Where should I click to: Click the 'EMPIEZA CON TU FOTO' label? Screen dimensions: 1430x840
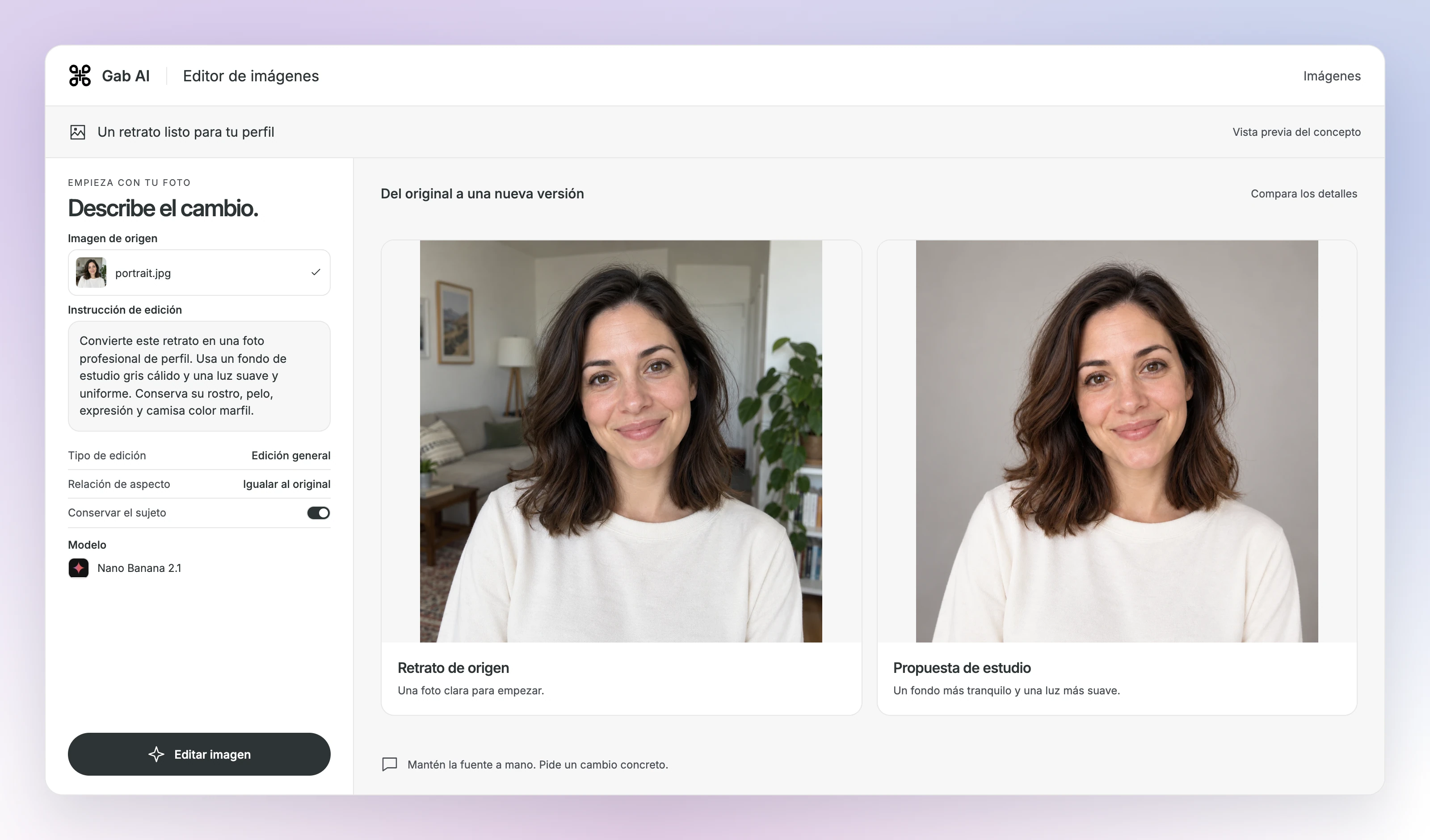130,183
